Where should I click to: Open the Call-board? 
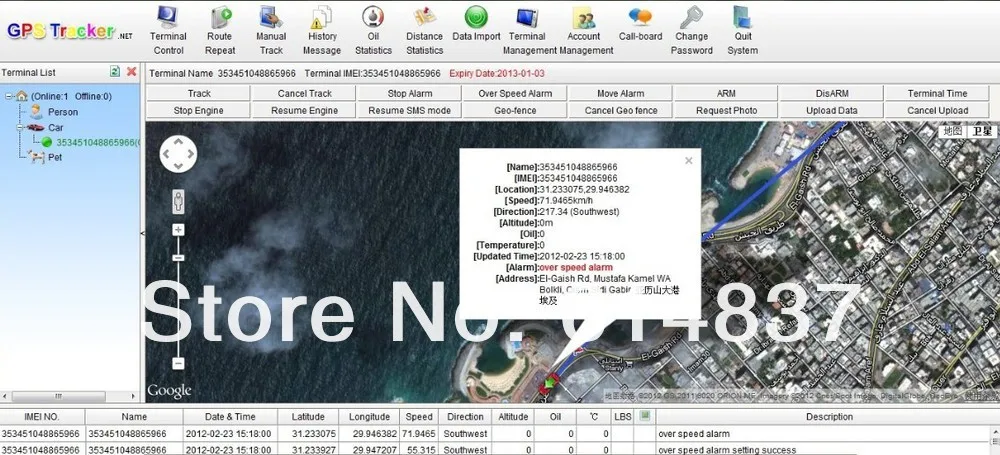640,24
